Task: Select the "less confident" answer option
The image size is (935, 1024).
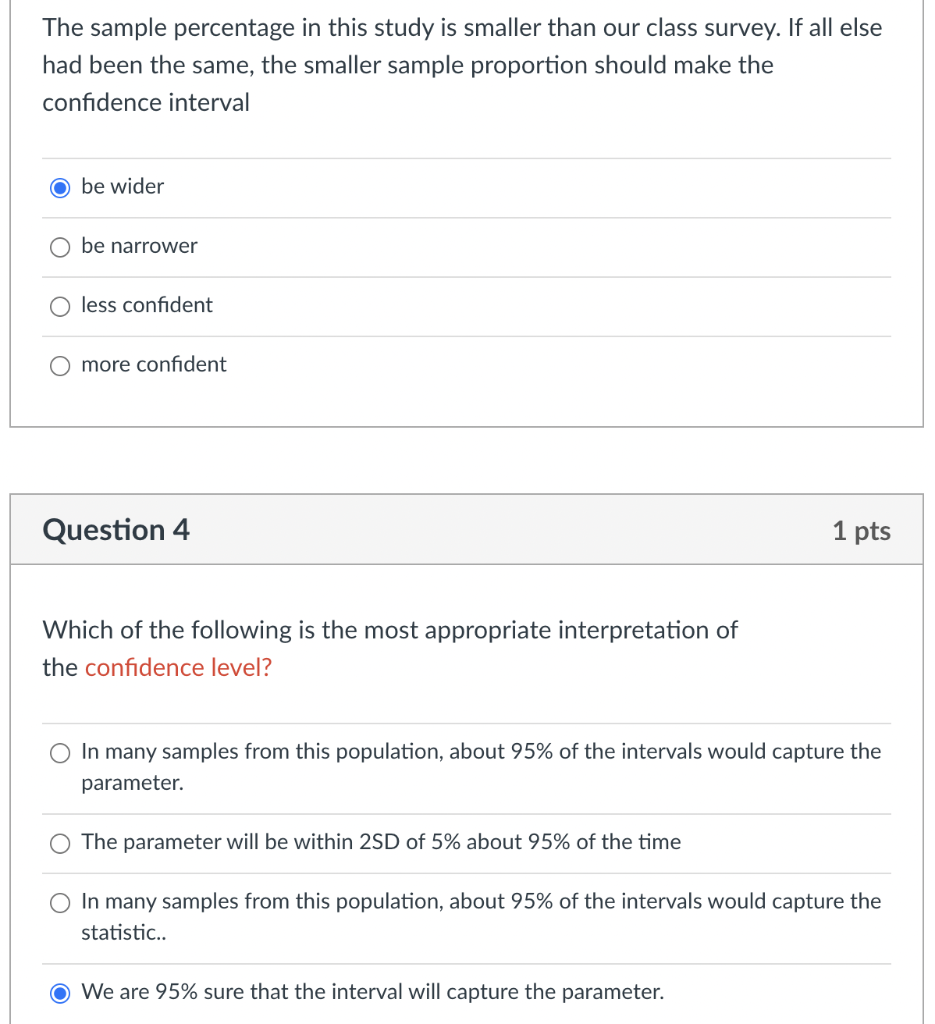Action: click(60, 306)
